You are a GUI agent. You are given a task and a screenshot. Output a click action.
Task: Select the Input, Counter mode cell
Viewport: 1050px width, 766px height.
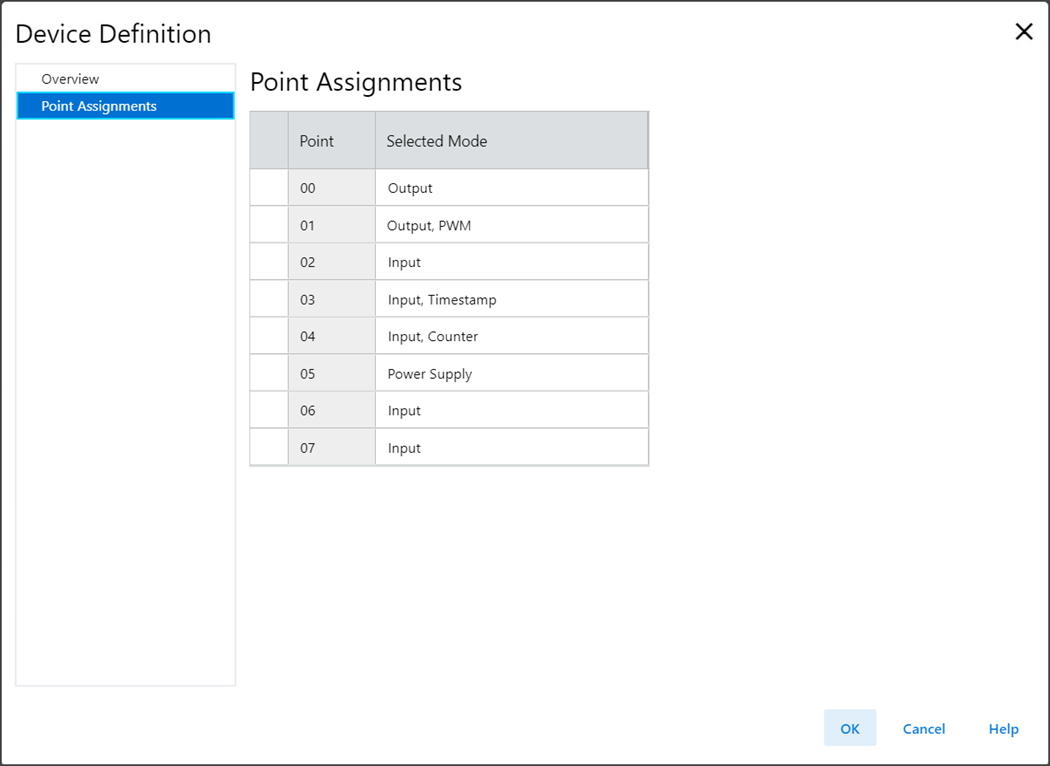tap(510, 337)
